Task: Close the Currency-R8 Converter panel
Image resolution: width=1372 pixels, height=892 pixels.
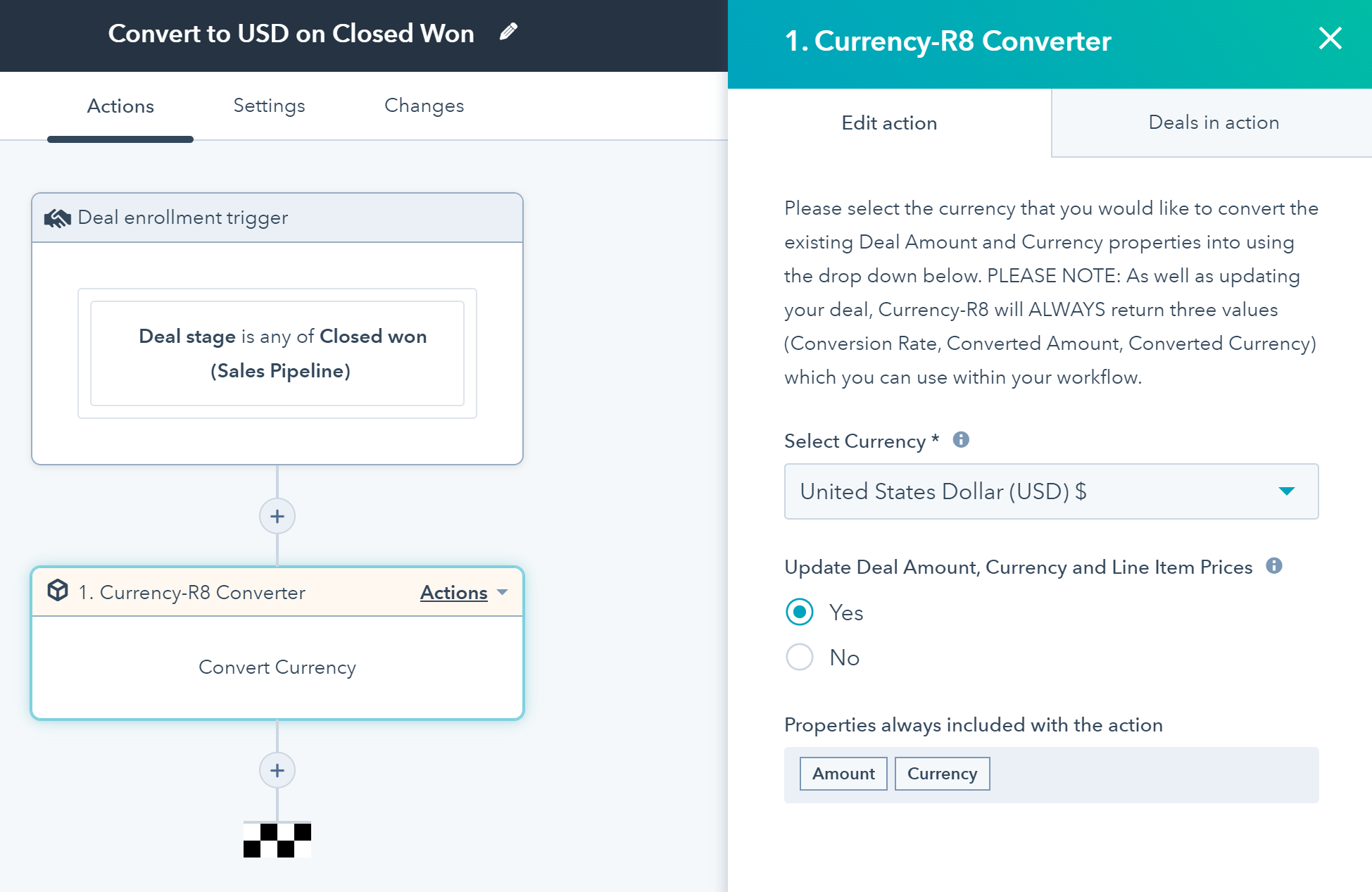Action: coord(1330,38)
